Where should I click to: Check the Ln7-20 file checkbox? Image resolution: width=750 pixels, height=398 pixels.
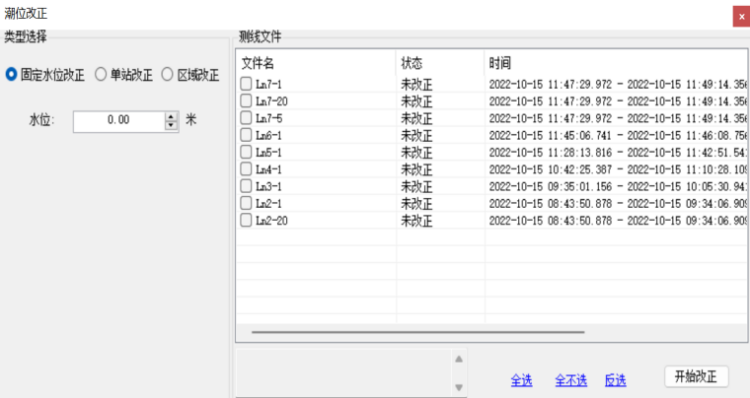[x=246, y=101]
